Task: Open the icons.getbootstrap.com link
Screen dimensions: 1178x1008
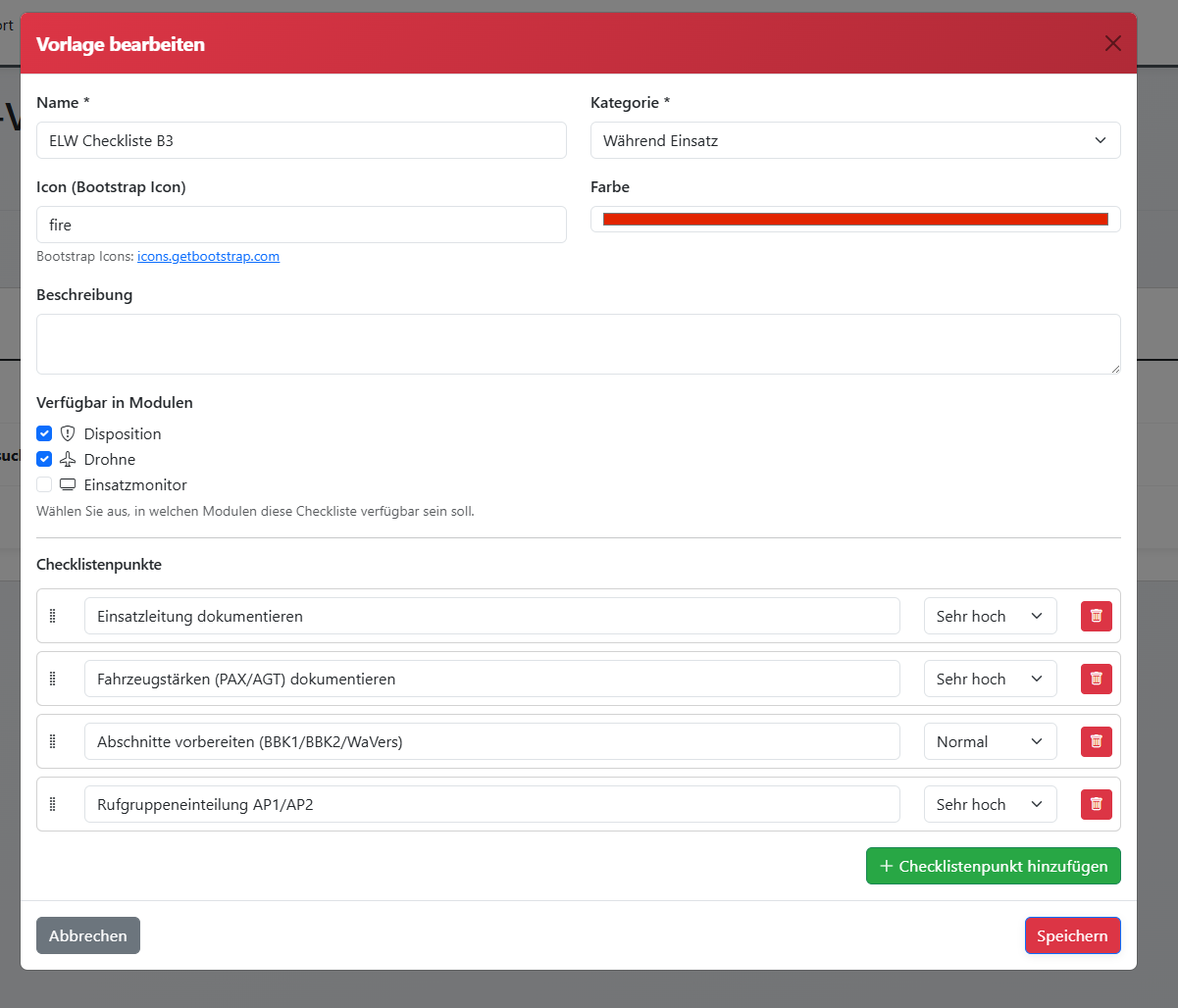Action: coord(208,256)
